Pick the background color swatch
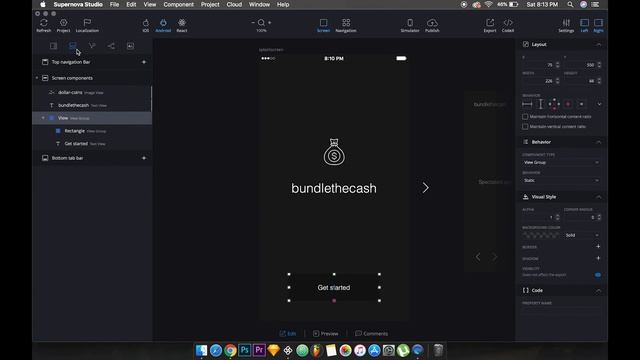The height and width of the screenshot is (360, 640). pos(541,235)
